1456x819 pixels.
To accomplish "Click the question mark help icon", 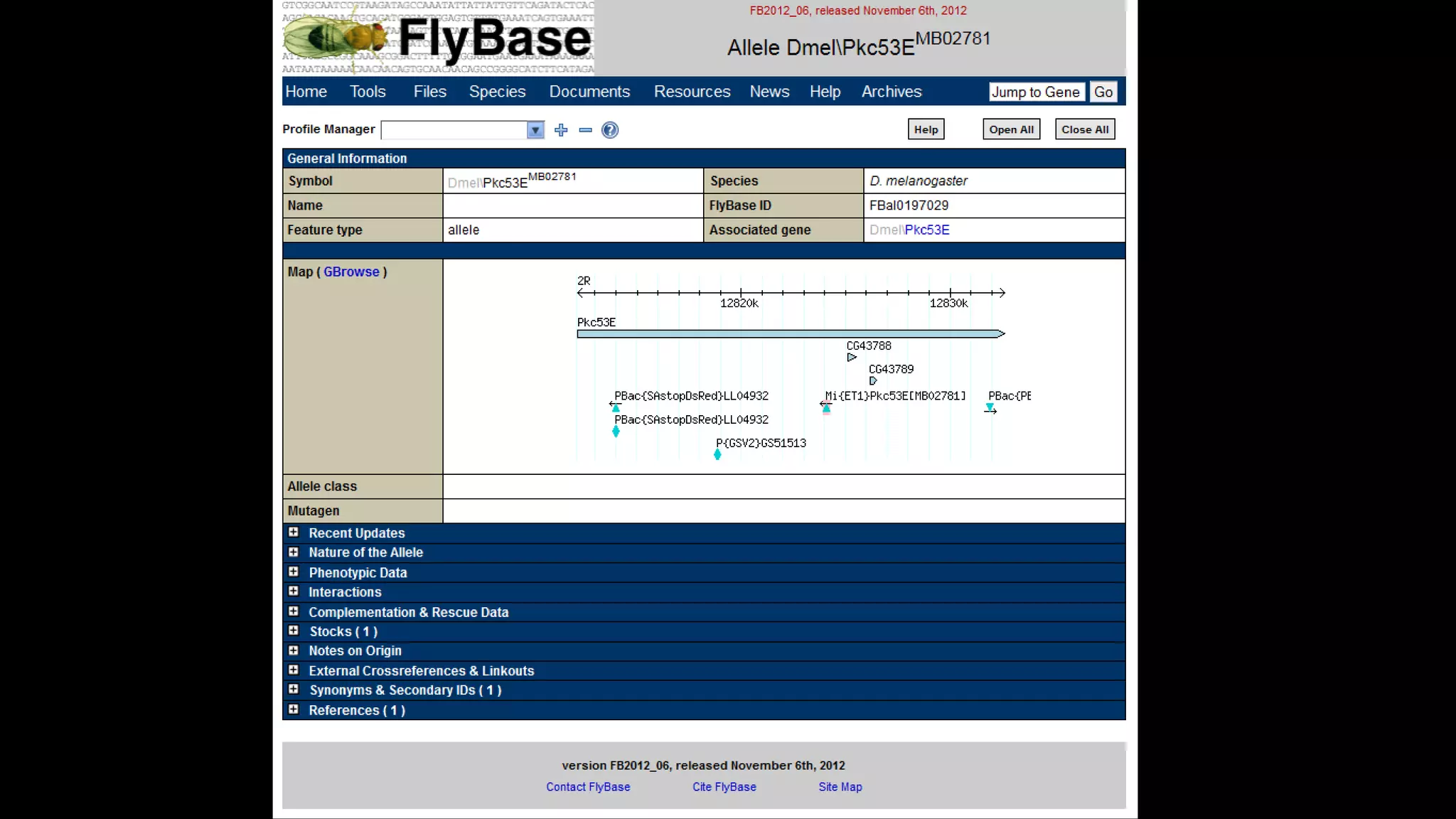I will pyautogui.click(x=609, y=130).
